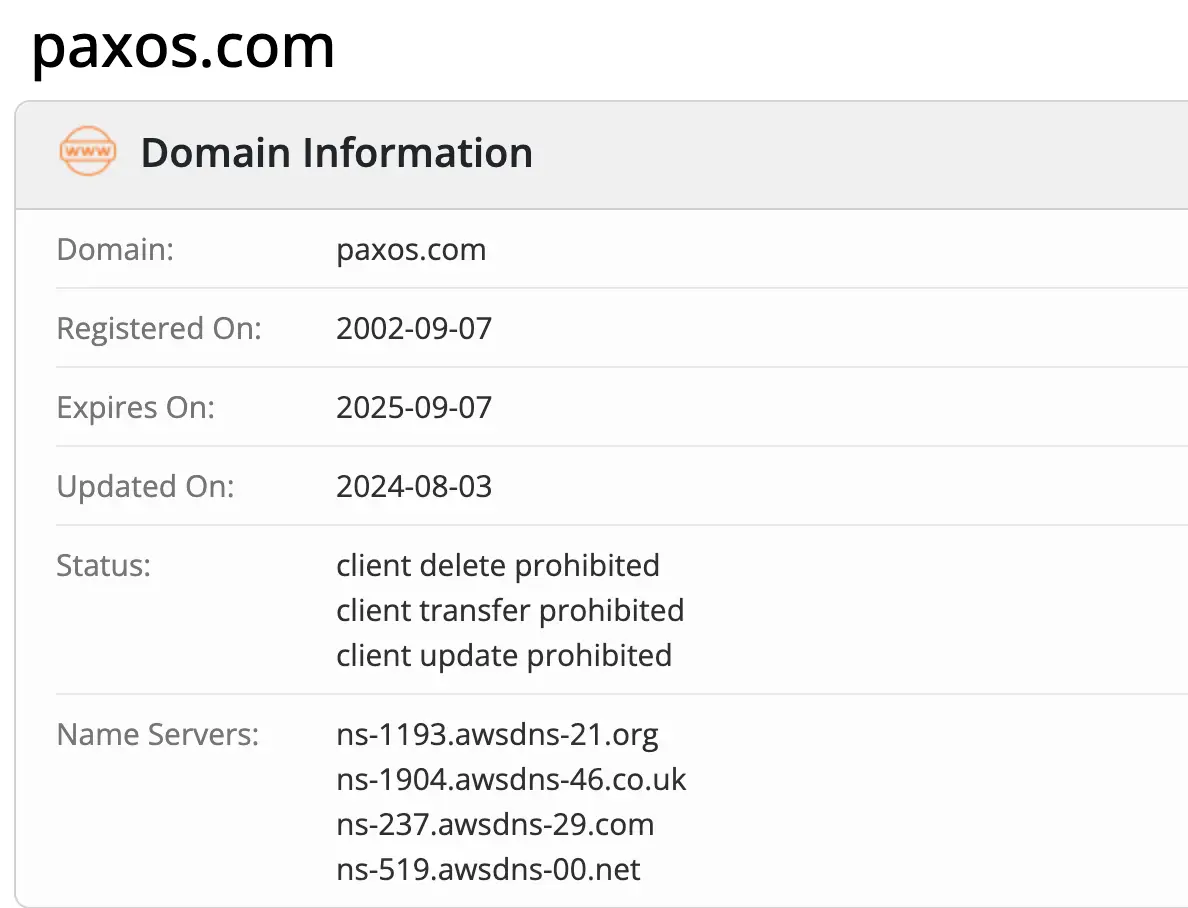Screen dimensions: 1188x908
Task: Click the client transfer prohibited status
Action: coord(510,610)
